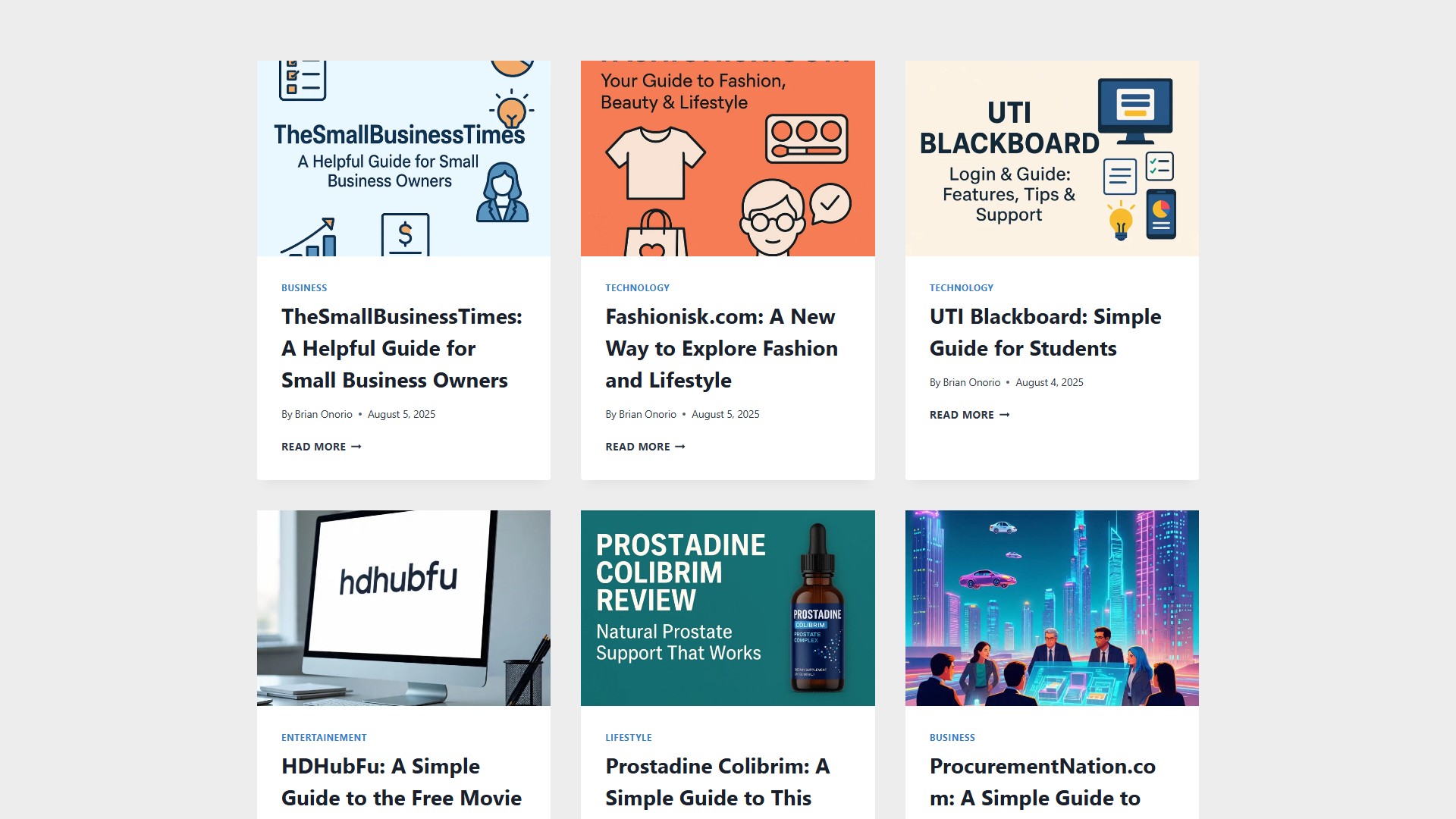The width and height of the screenshot is (1456, 819).
Task: Open the futuristic city meeting thumbnail
Action: point(1052,608)
